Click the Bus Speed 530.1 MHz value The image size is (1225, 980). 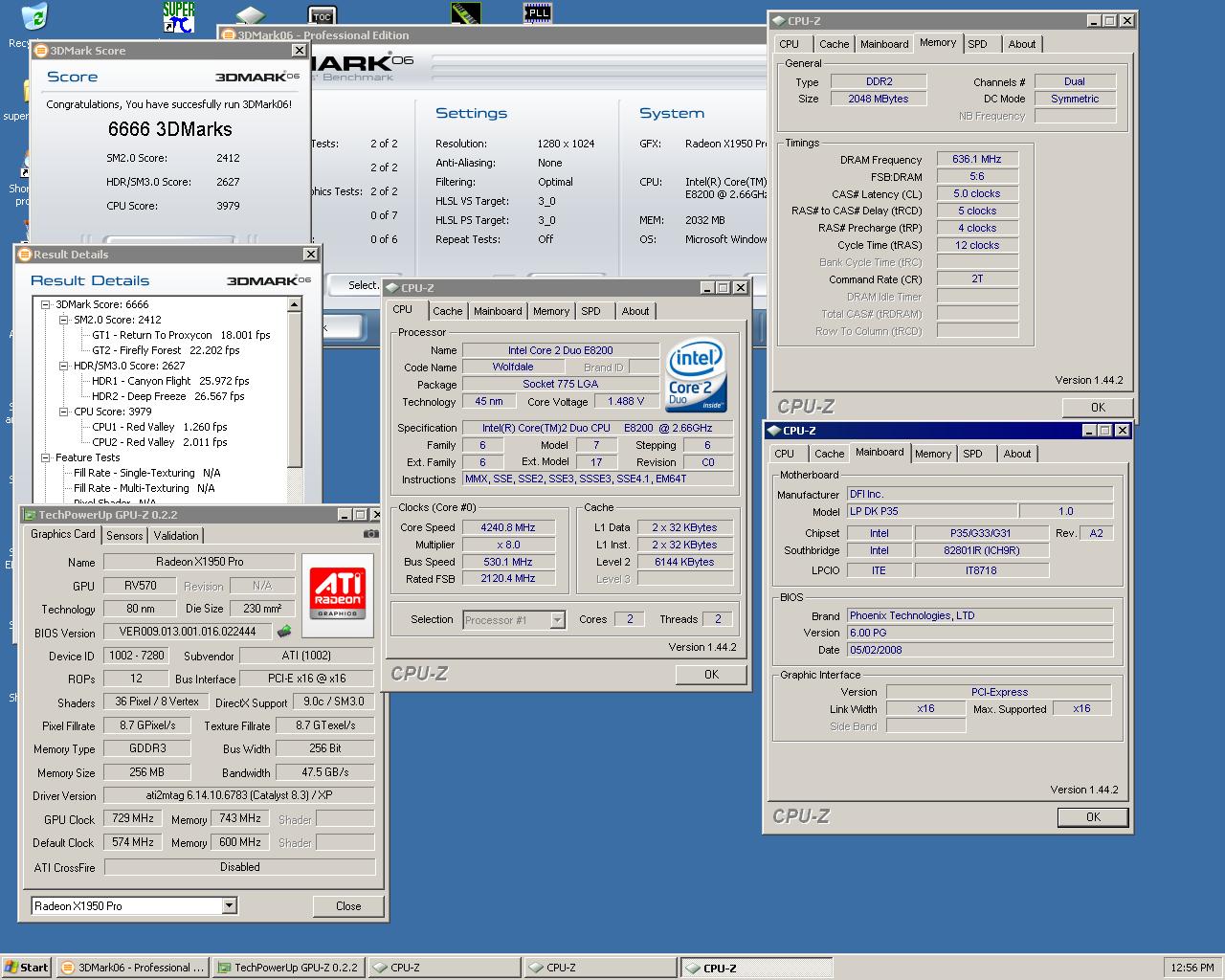(x=508, y=562)
